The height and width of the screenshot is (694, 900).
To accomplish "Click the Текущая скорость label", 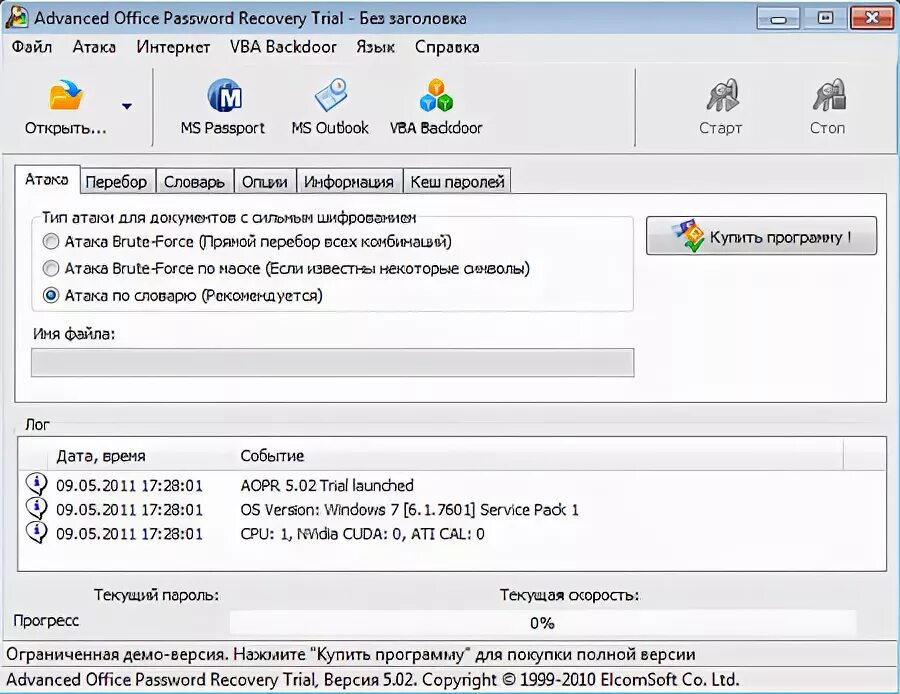I will (569, 595).
